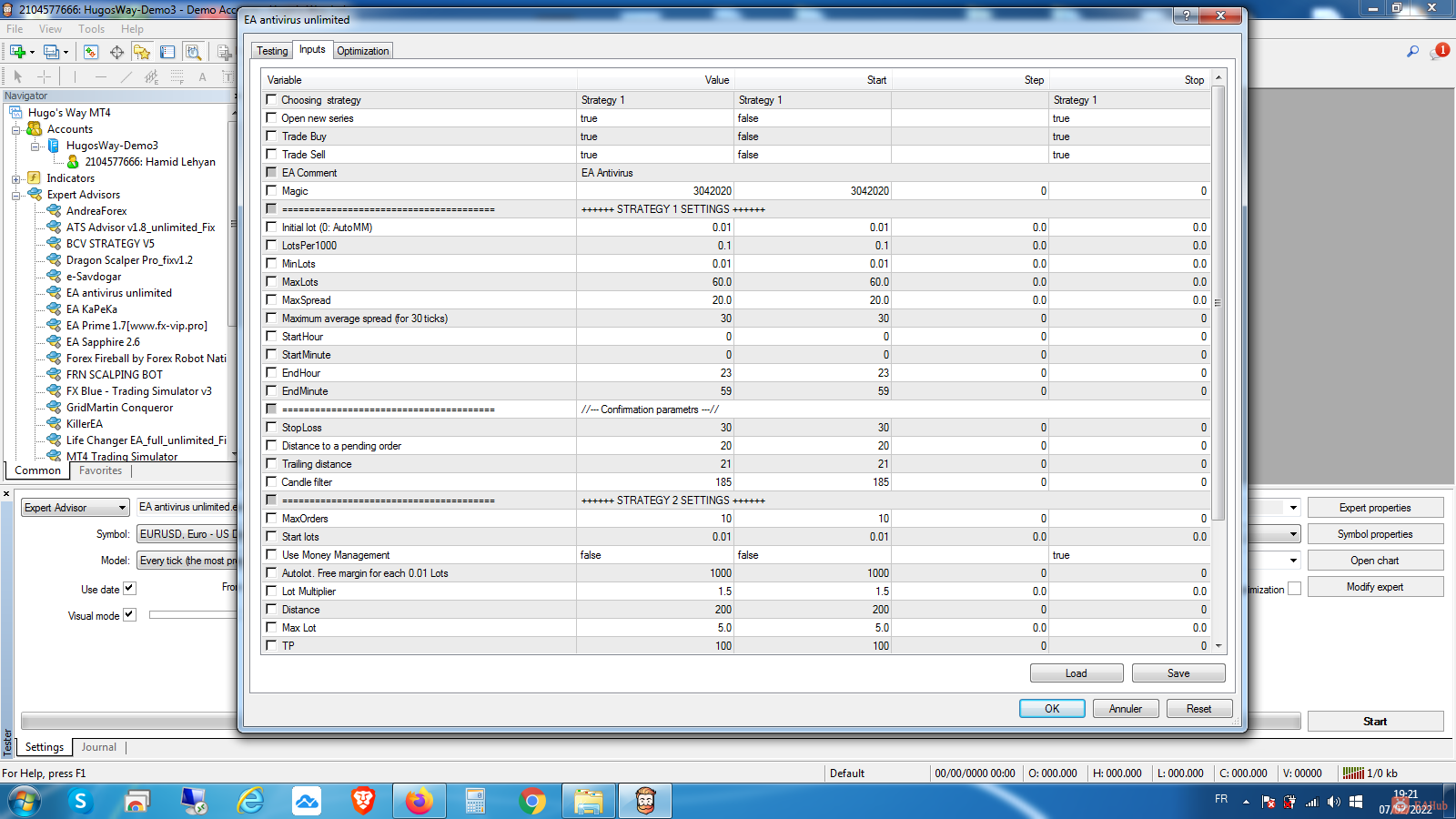Uncheck the Visual mode checkbox
Image resolution: width=1456 pixels, height=819 pixels.
[x=129, y=614]
